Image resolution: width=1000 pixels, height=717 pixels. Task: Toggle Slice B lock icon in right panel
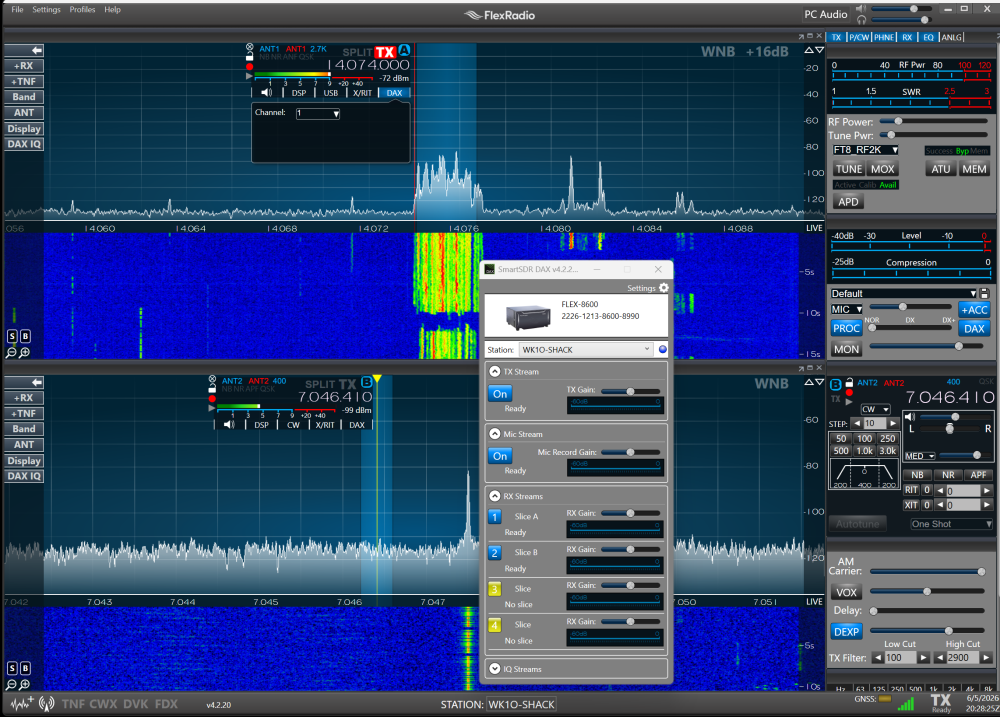click(849, 383)
